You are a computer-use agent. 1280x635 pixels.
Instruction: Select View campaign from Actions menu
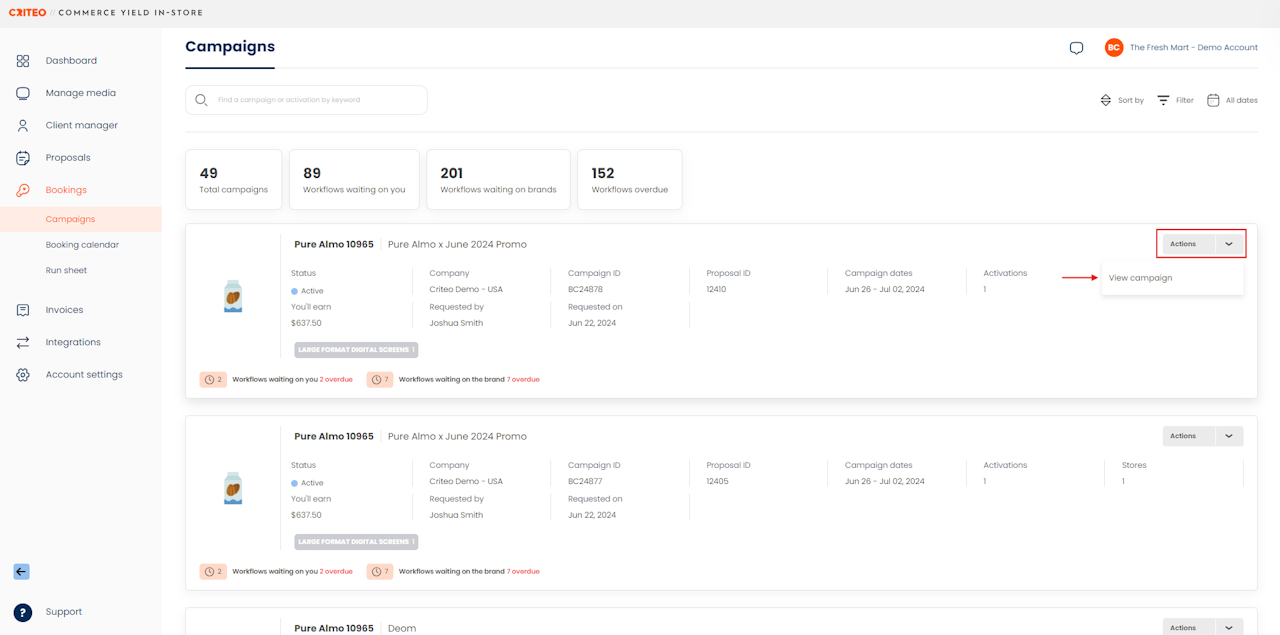click(x=1140, y=278)
